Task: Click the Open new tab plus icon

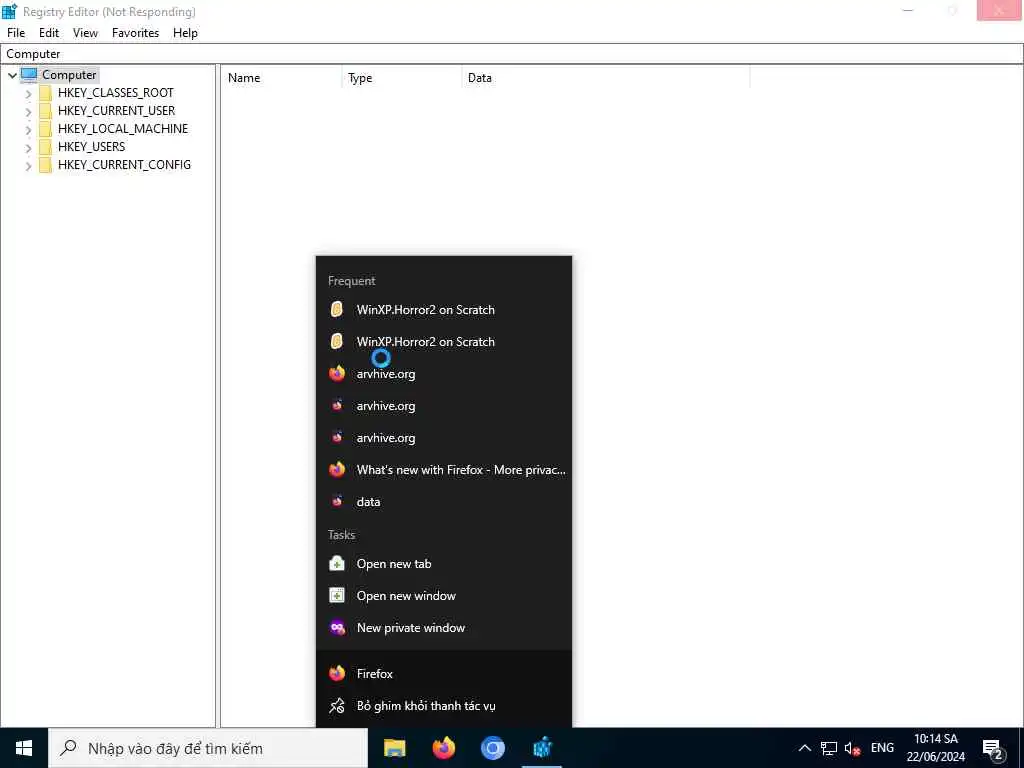Action: (337, 564)
